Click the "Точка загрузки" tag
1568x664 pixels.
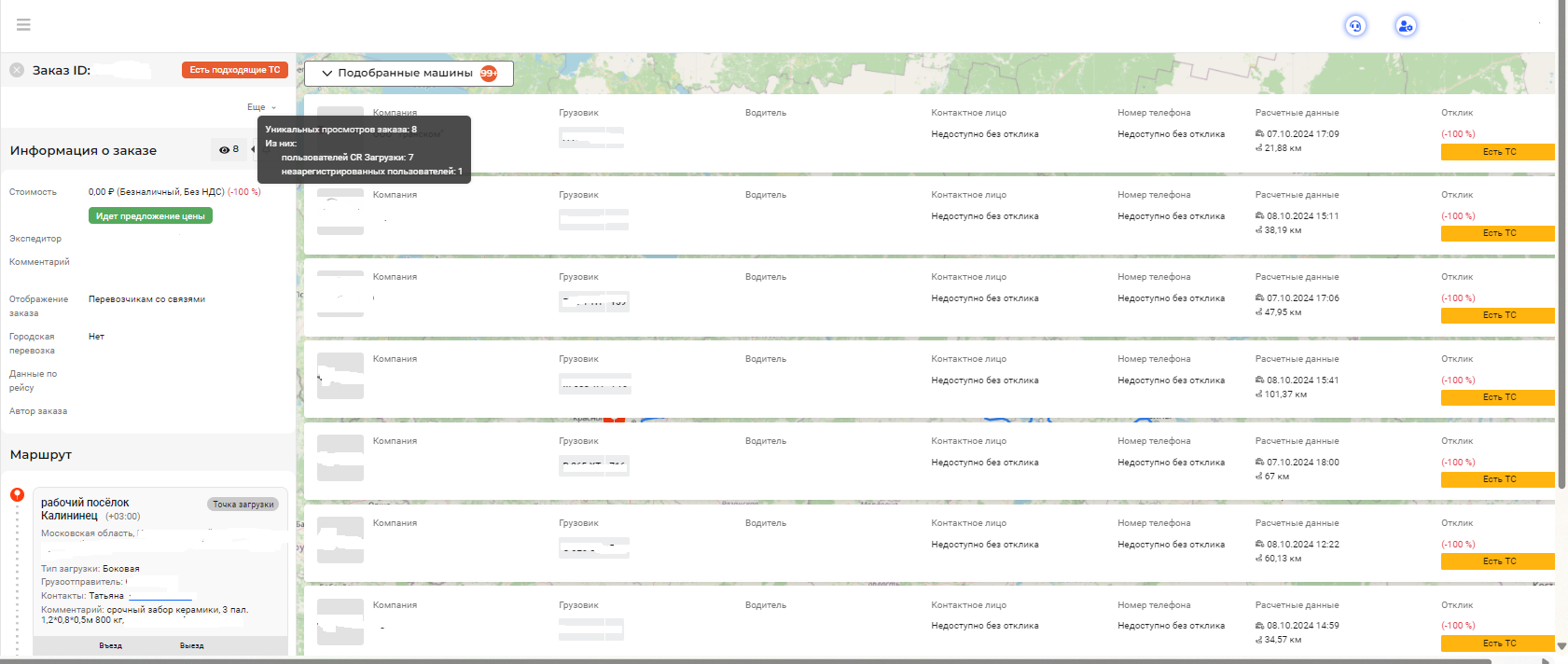[243, 505]
